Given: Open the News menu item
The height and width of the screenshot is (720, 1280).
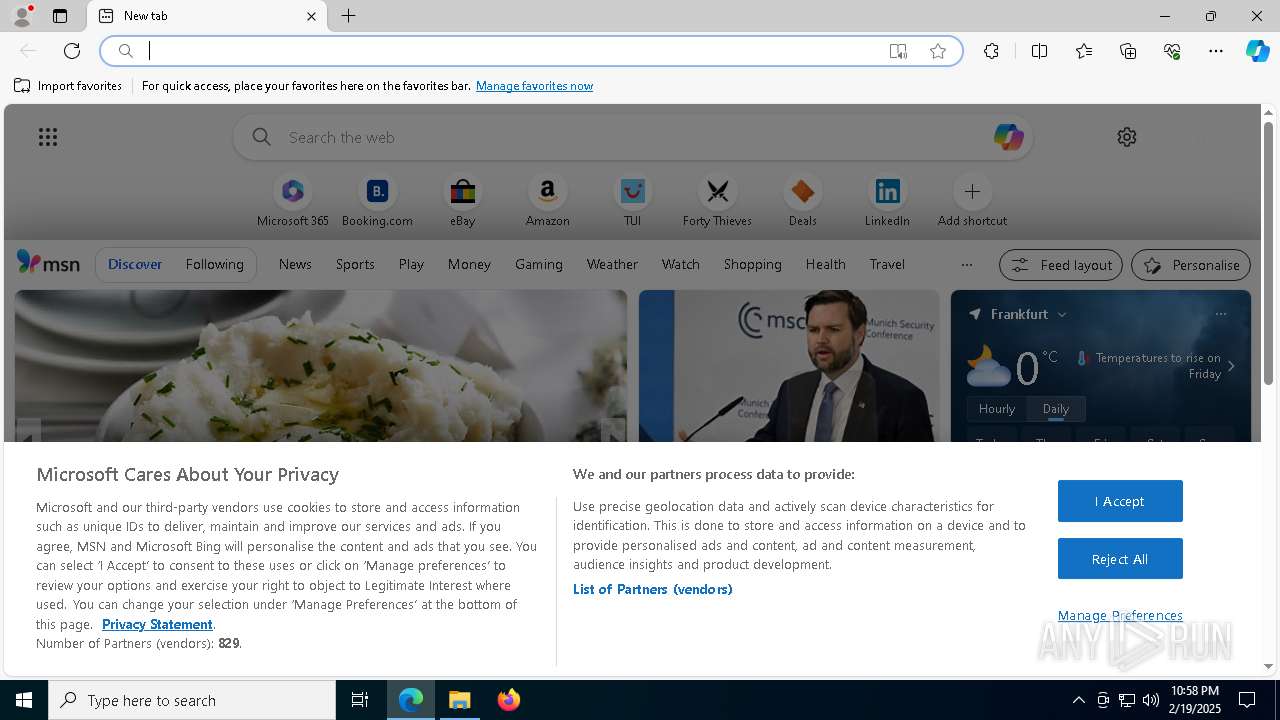Looking at the screenshot, I should click(295, 264).
